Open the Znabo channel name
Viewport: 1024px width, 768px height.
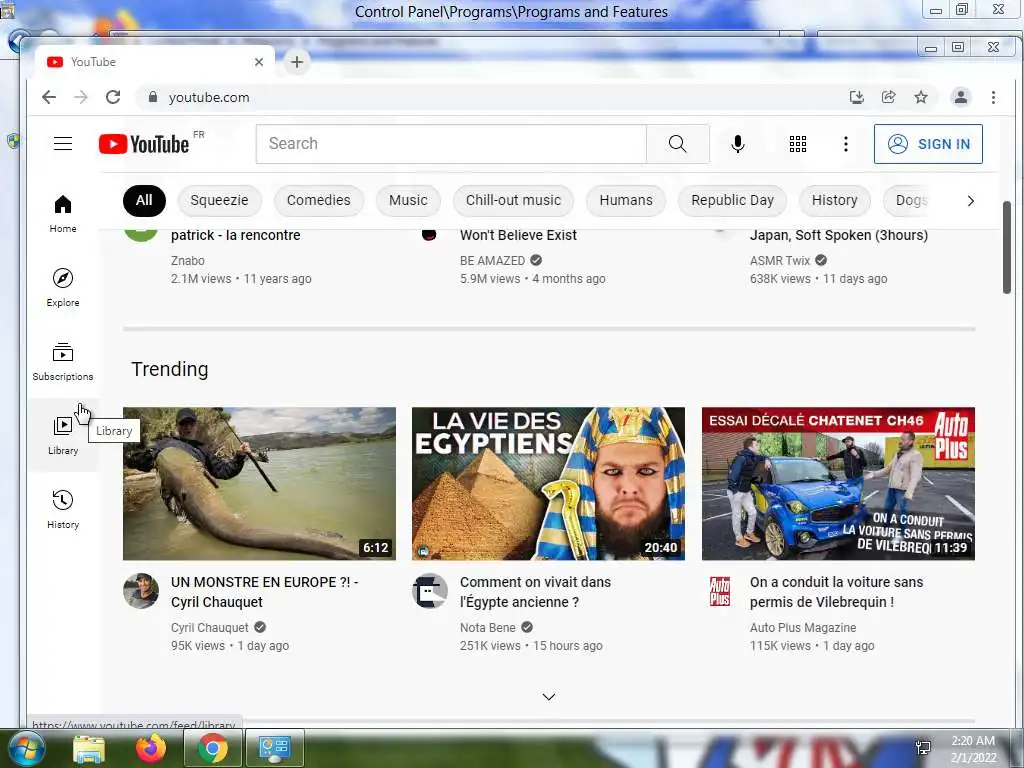pyautogui.click(x=188, y=261)
